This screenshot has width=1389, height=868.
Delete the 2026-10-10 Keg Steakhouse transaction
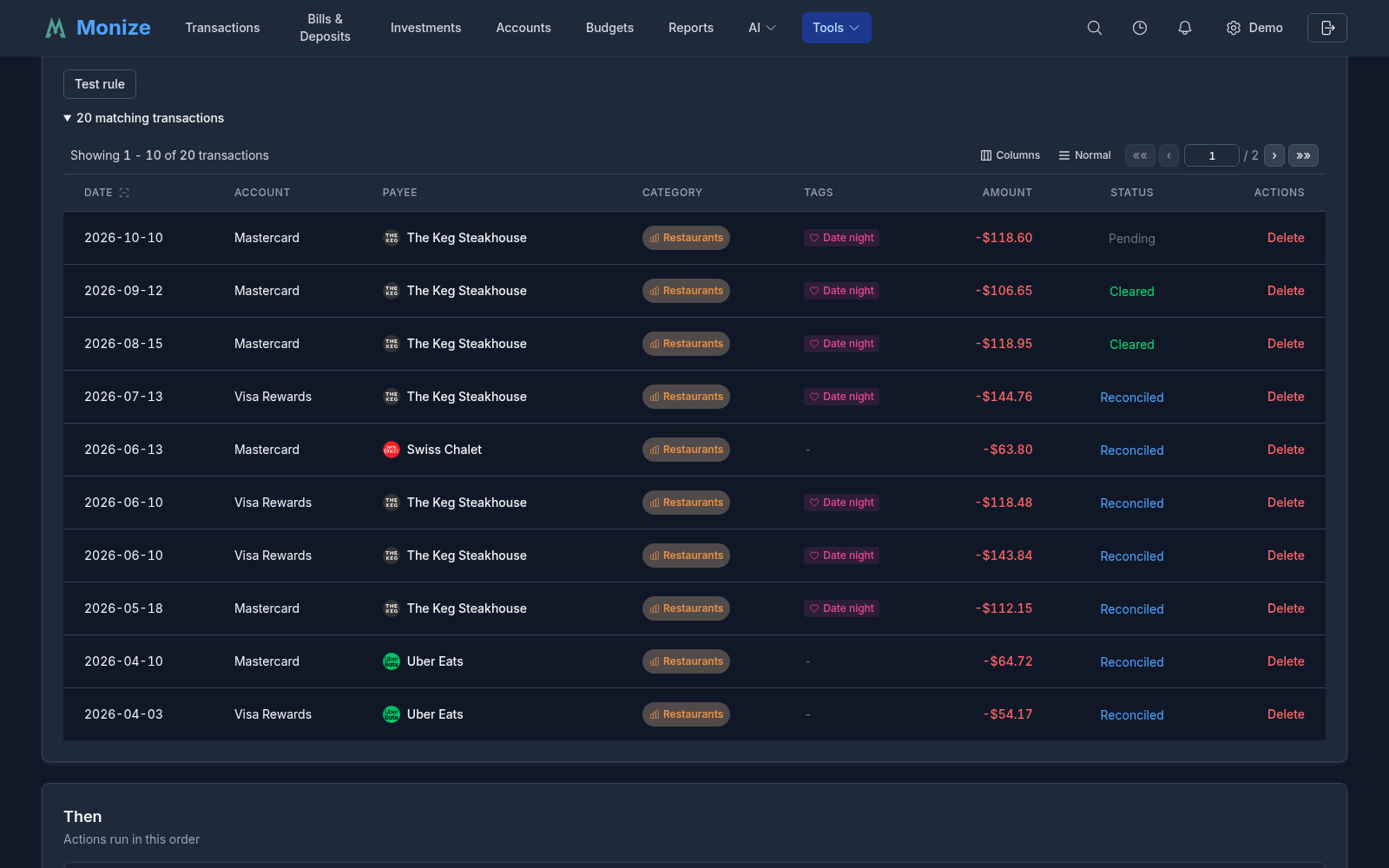tap(1286, 238)
